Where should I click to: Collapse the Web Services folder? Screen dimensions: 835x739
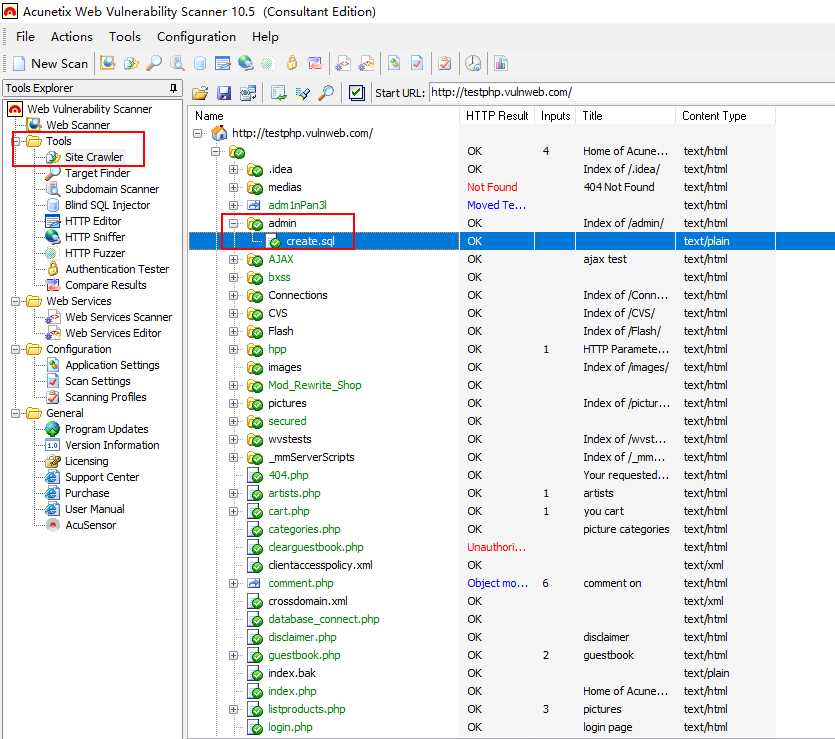click(17, 301)
